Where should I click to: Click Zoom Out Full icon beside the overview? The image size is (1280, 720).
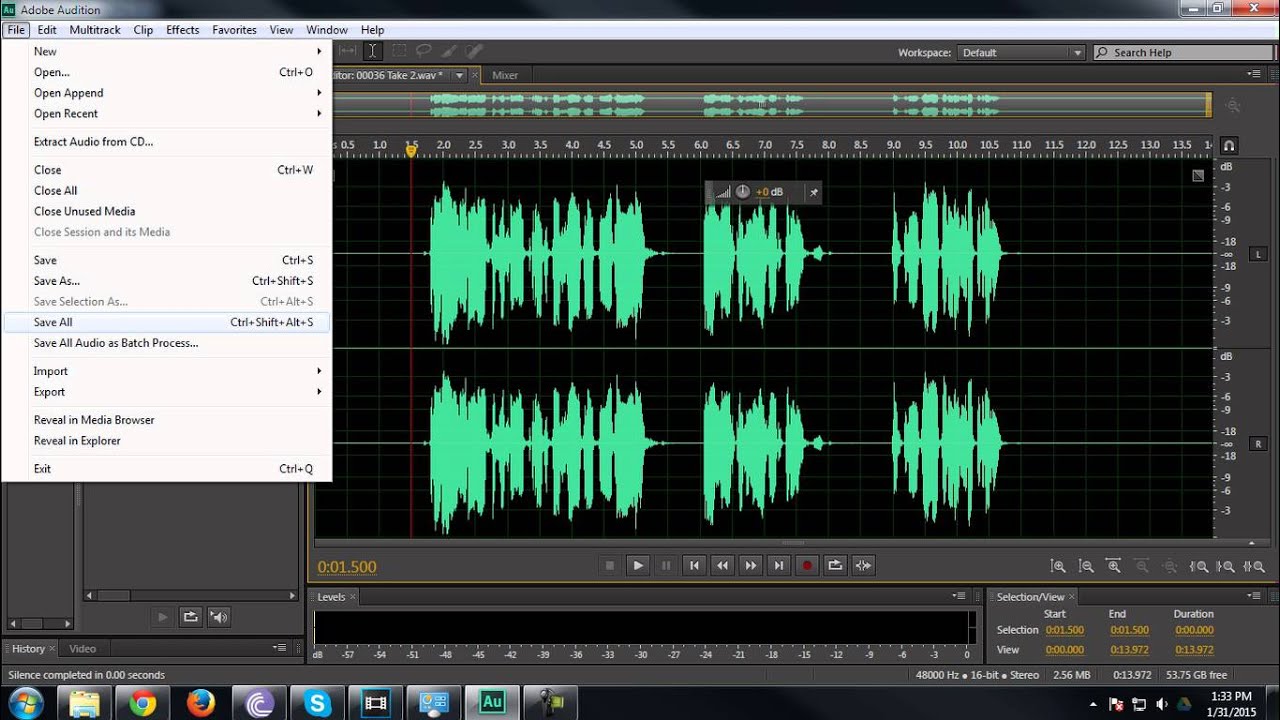[1233, 105]
